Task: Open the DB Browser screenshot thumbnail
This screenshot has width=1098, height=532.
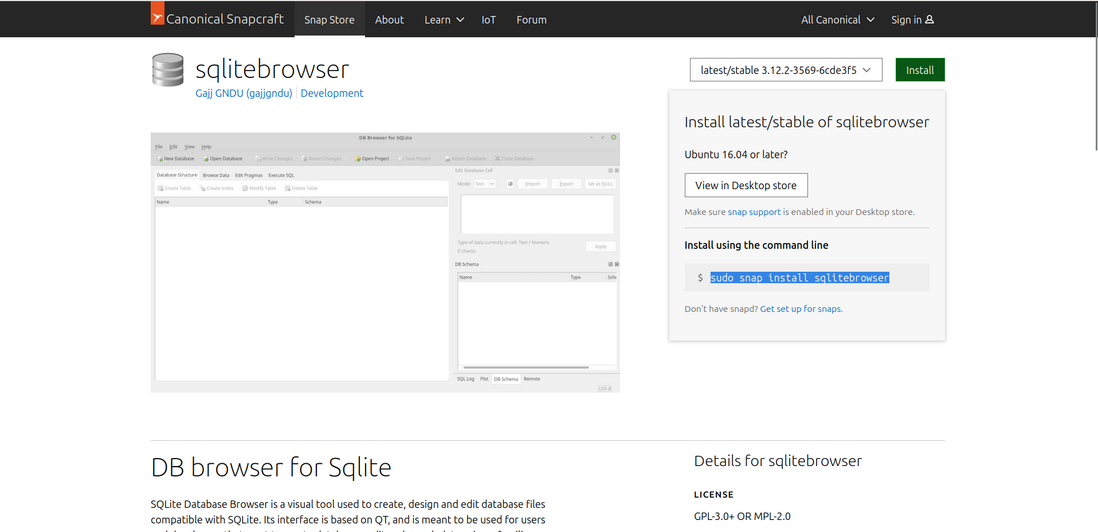Action: 385,262
